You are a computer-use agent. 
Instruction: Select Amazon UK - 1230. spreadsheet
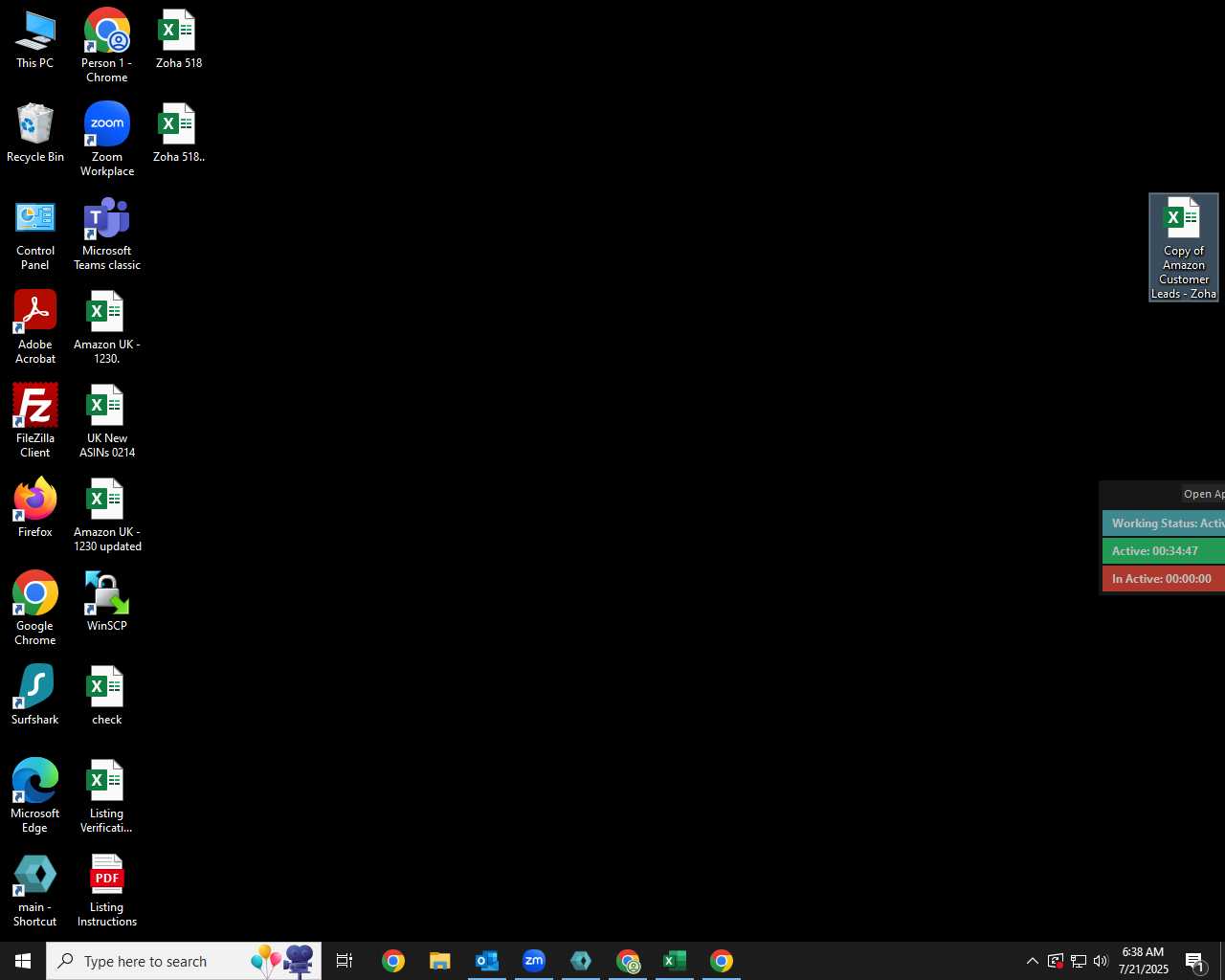pyautogui.click(x=107, y=328)
